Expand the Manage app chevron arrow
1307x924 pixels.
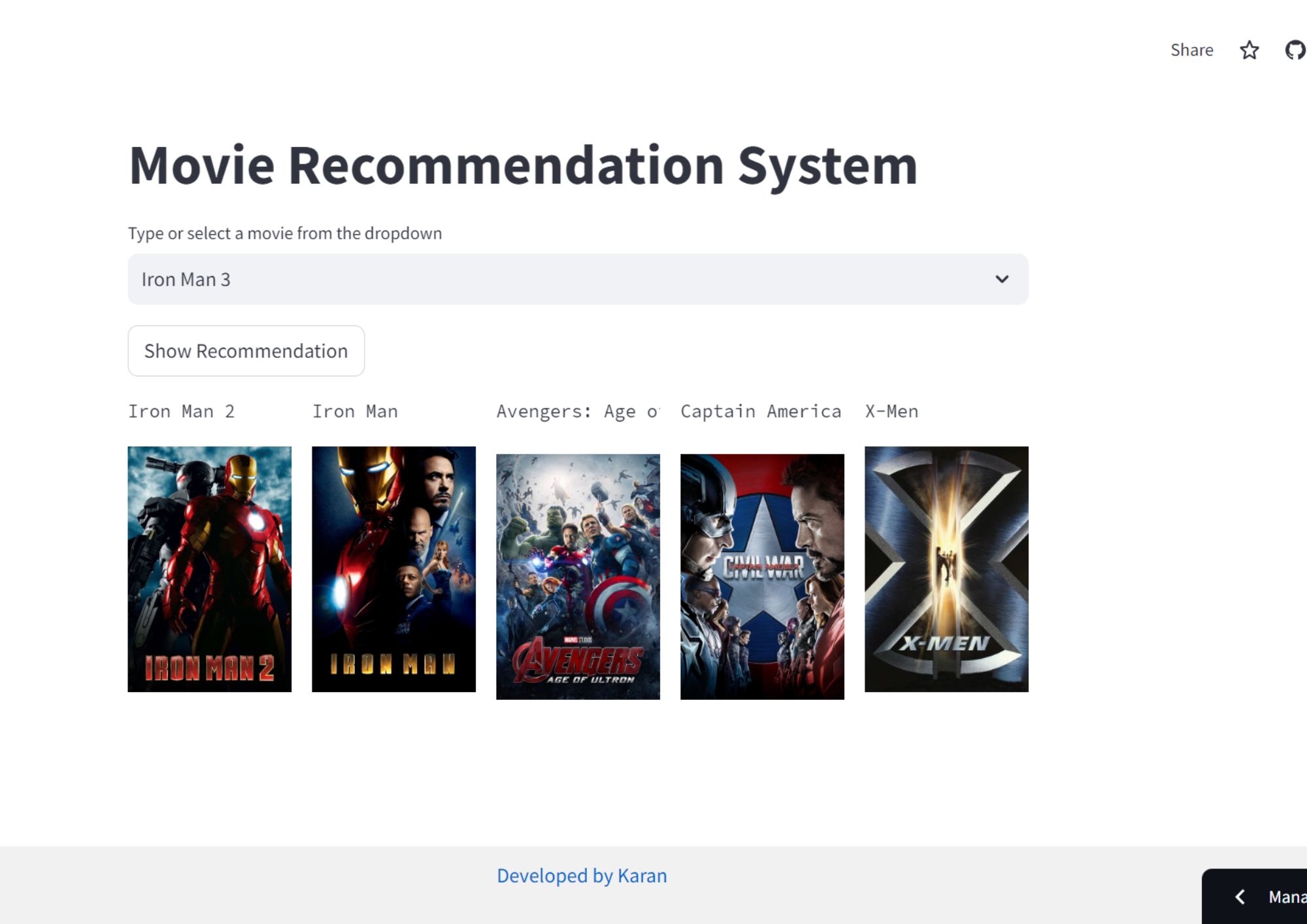pos(1240,897)
